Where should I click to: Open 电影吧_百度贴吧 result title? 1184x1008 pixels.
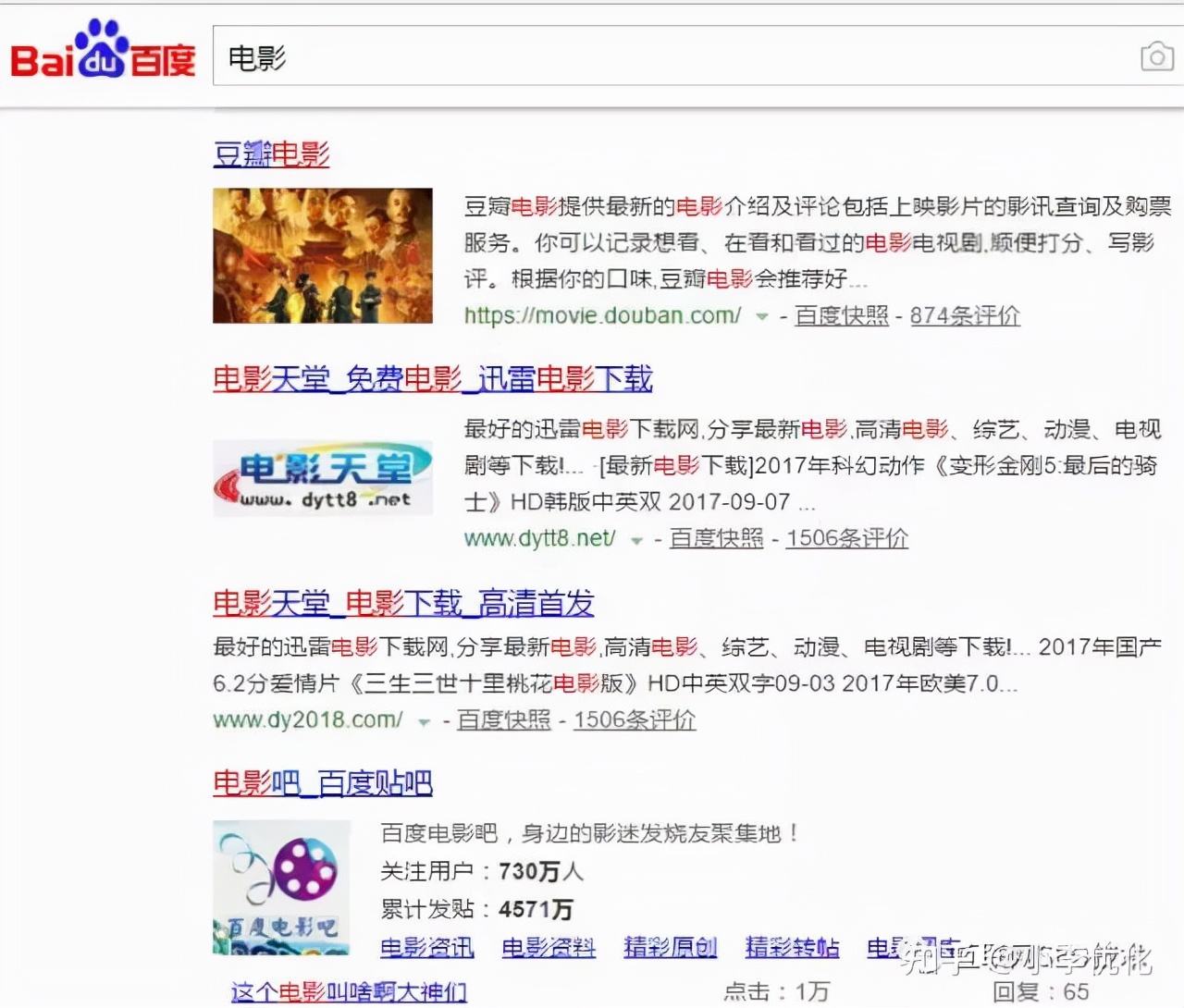pyautogui.click(x=322, y=783)
